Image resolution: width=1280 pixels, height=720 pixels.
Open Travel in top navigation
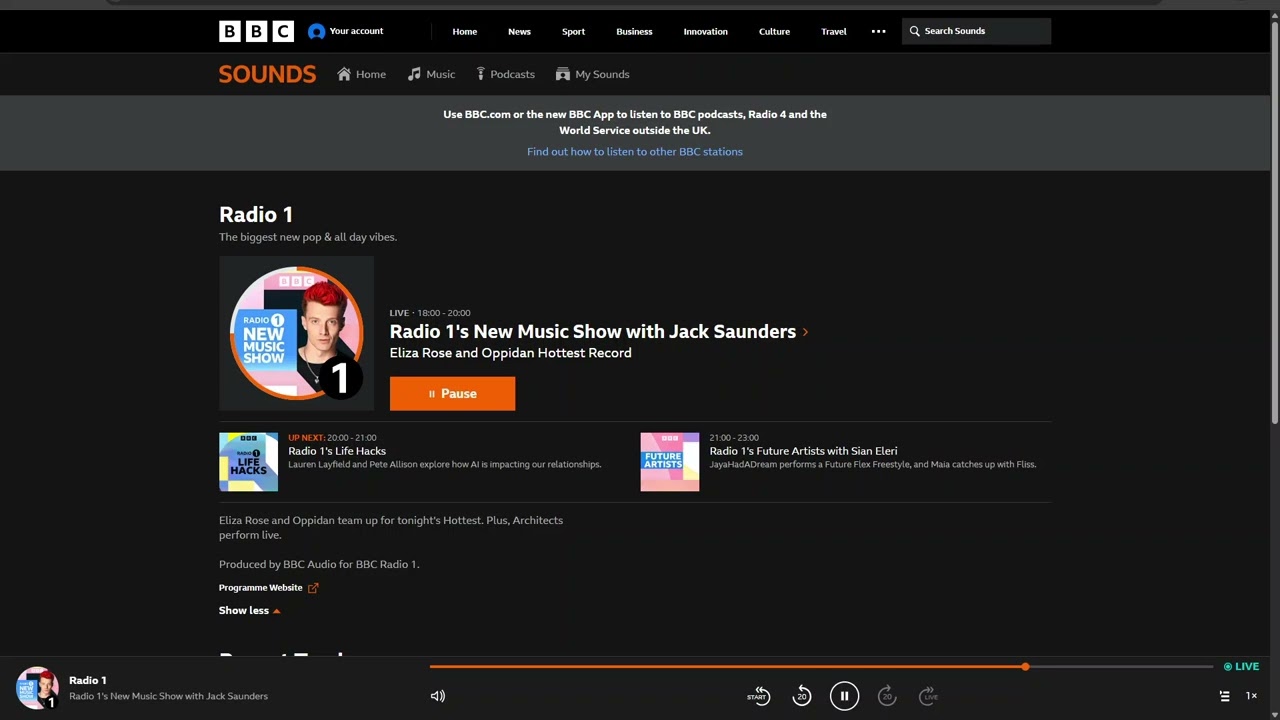click(833, 31)
